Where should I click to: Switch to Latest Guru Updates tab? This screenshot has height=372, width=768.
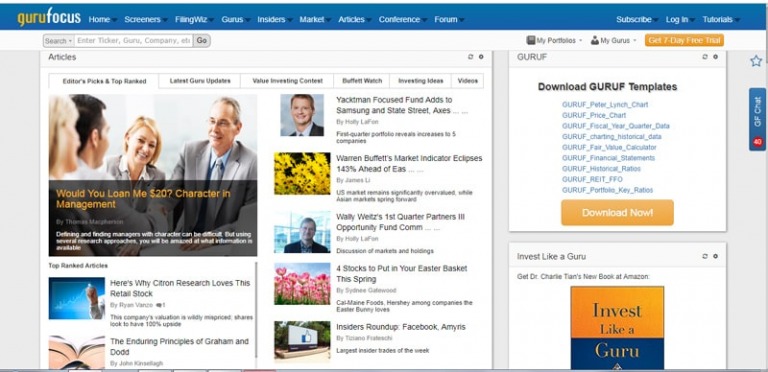[200, 81]
